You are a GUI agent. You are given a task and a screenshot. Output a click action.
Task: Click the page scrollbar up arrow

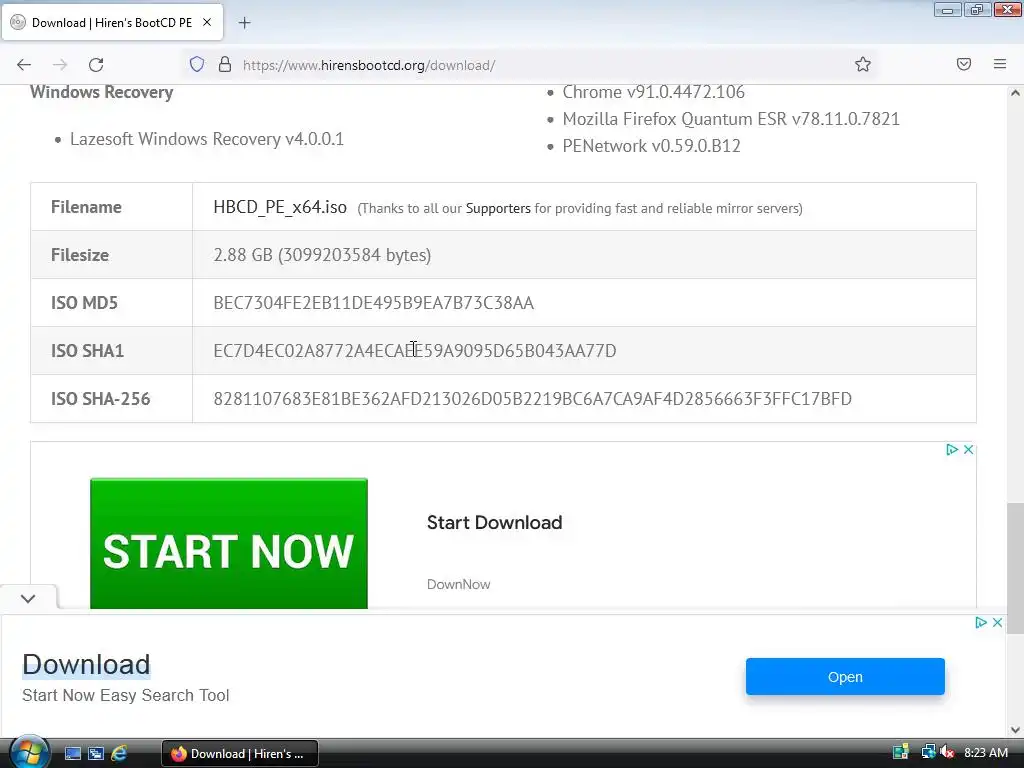pyautogui.click(x=1015, y=93)
